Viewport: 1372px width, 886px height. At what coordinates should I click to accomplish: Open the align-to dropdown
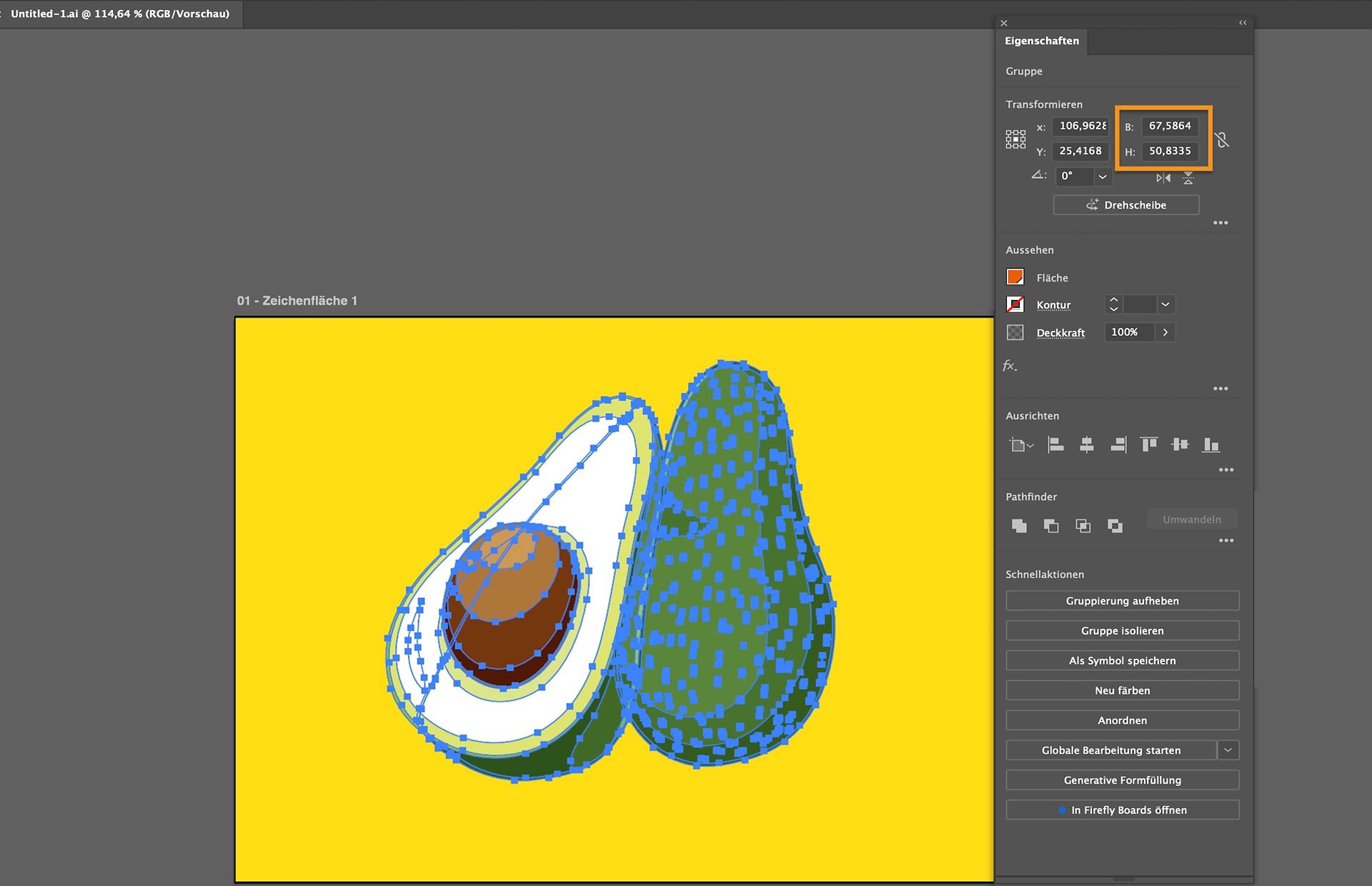pos(1021,445)
